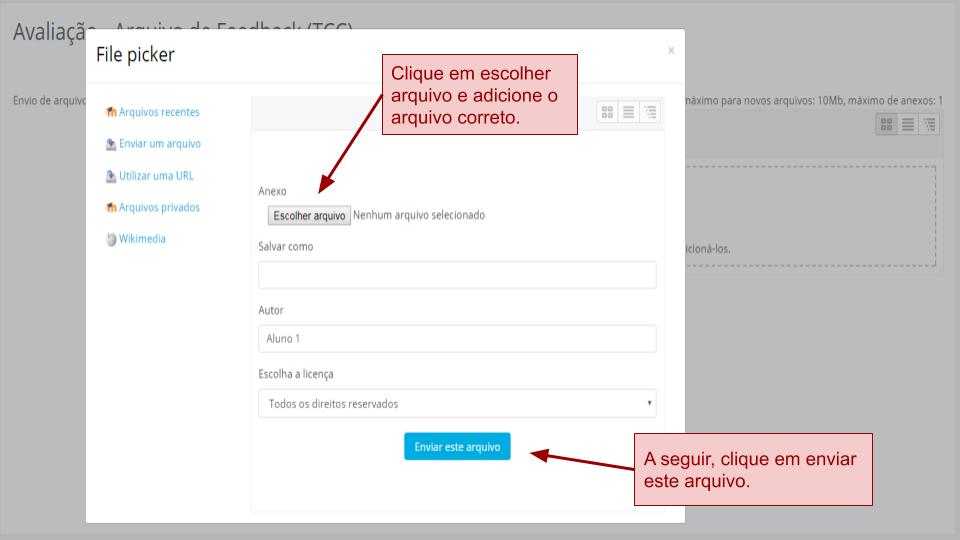This screenshot has width=960, height=540.
Task: Select grid view on background page toolbar
Action: [x=886, y=124]
